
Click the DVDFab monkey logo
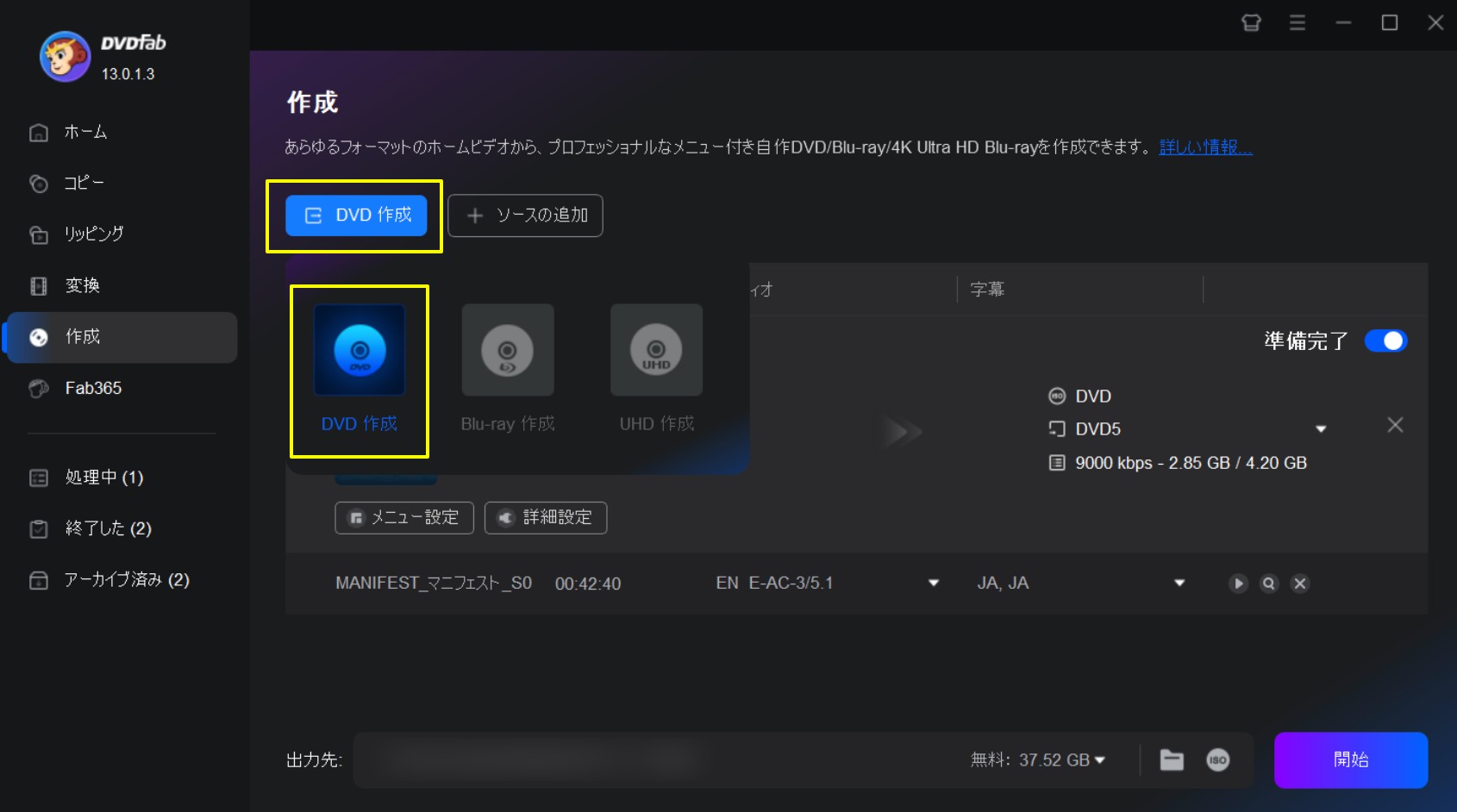pyautogui.click(x=65, y=57)
